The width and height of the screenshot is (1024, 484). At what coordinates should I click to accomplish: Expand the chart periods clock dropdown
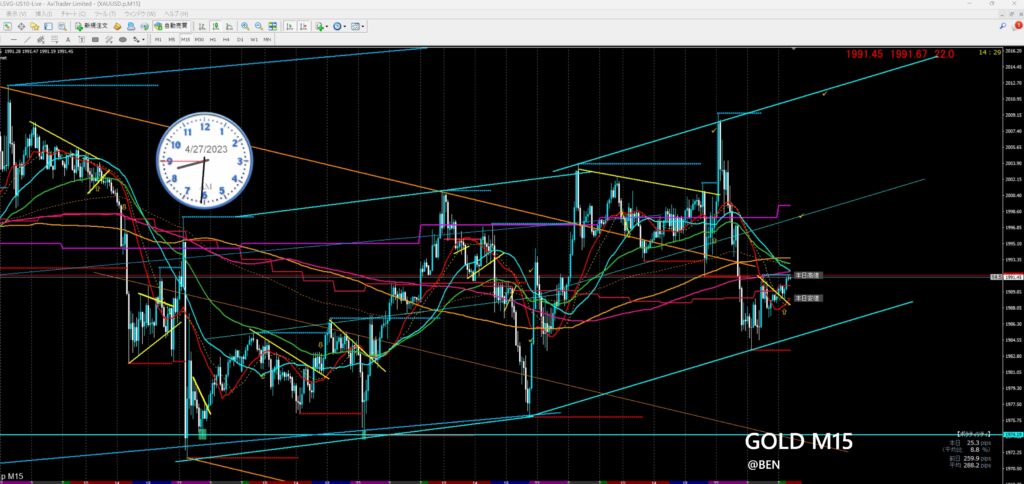(340, 27)
